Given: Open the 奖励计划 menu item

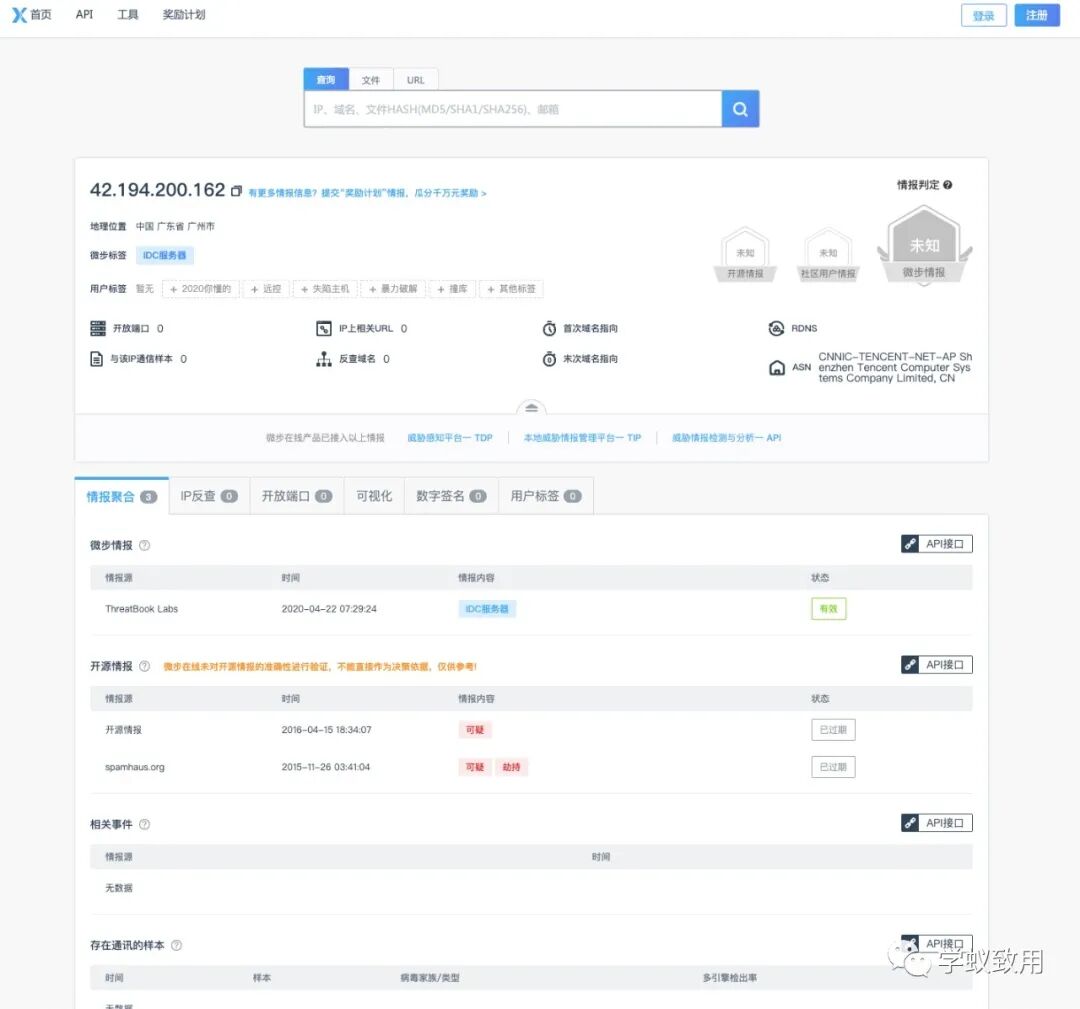Looking at the screenshot, I should 184,14.
